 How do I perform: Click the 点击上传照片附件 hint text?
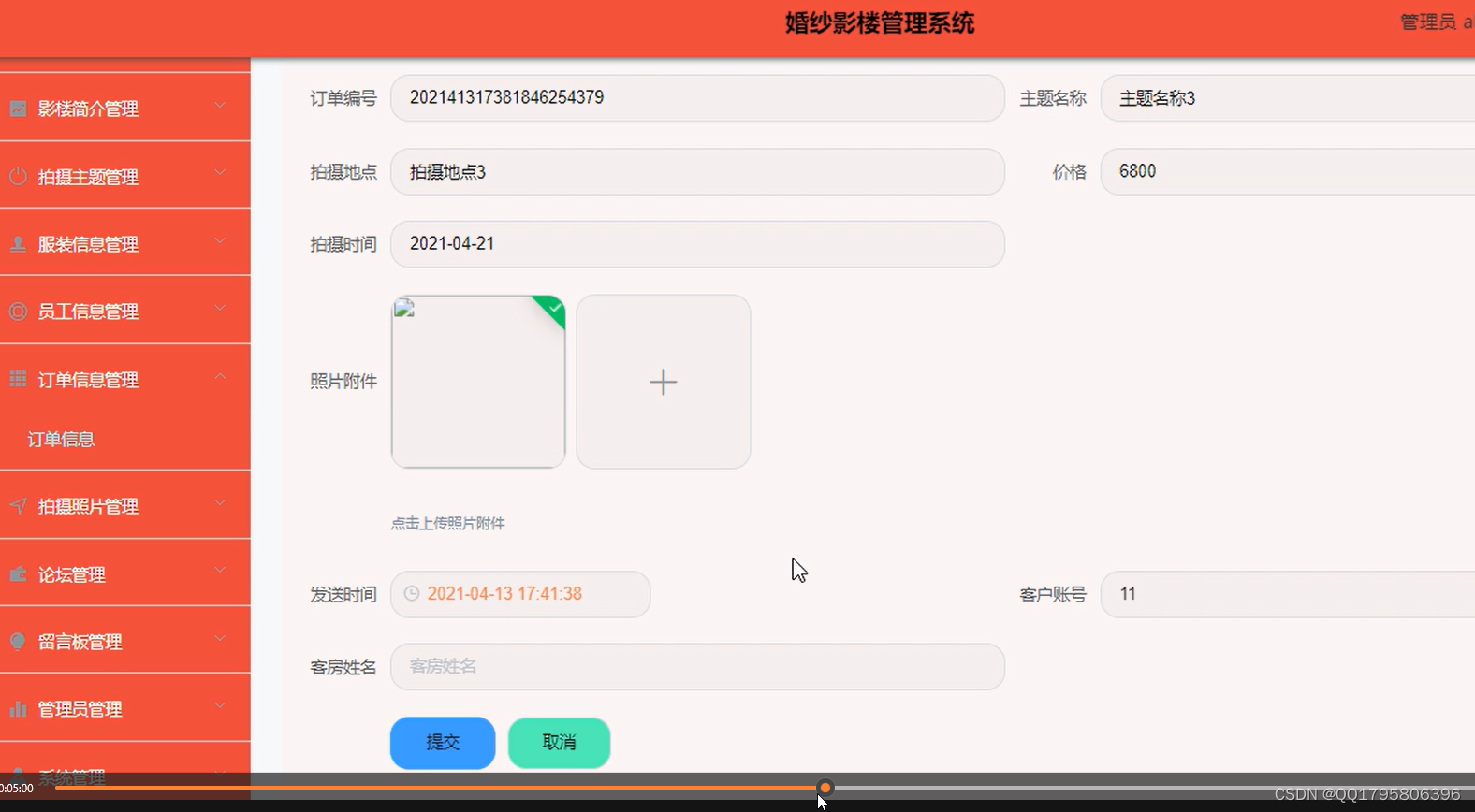(447, 524)
